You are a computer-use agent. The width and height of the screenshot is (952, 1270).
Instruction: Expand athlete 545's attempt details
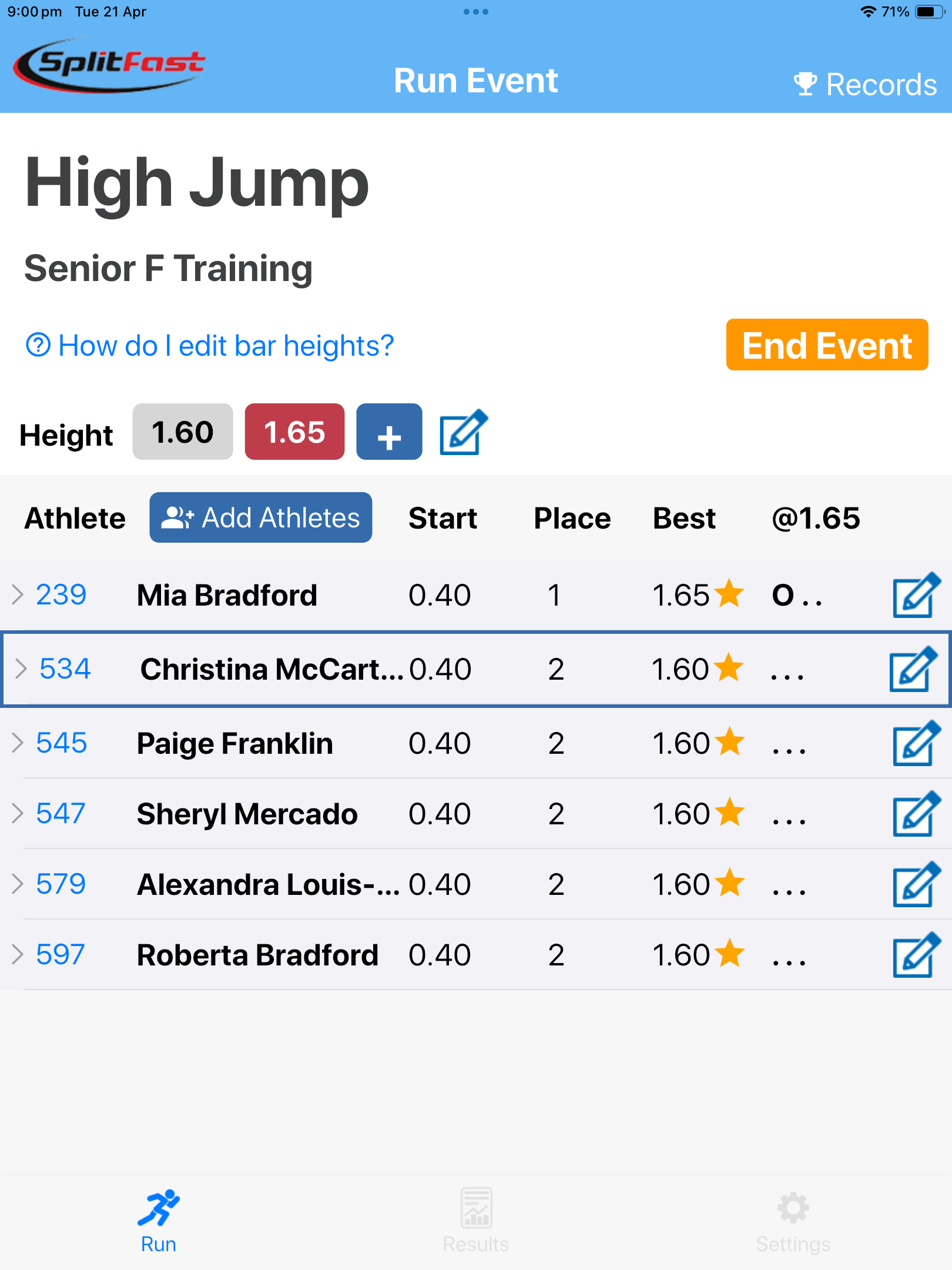18,743
